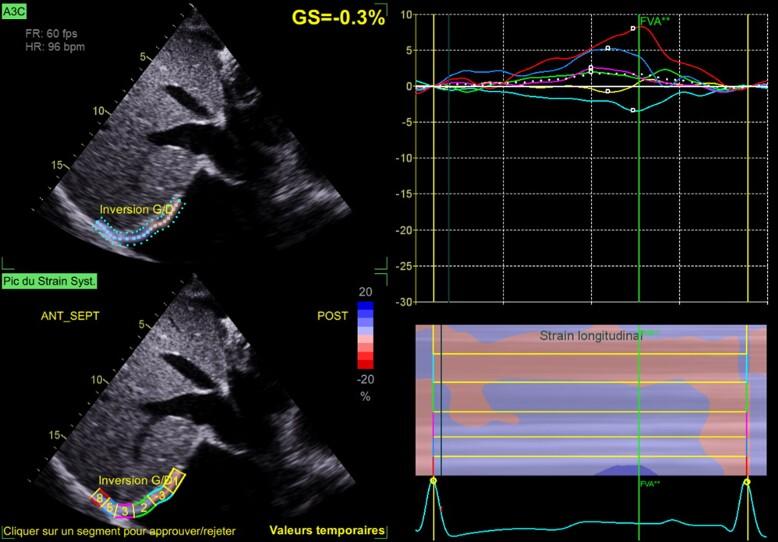Click the yellow curve negative peak marker
This screenshot has width=778, height=542.
click(x=607, y=92)
